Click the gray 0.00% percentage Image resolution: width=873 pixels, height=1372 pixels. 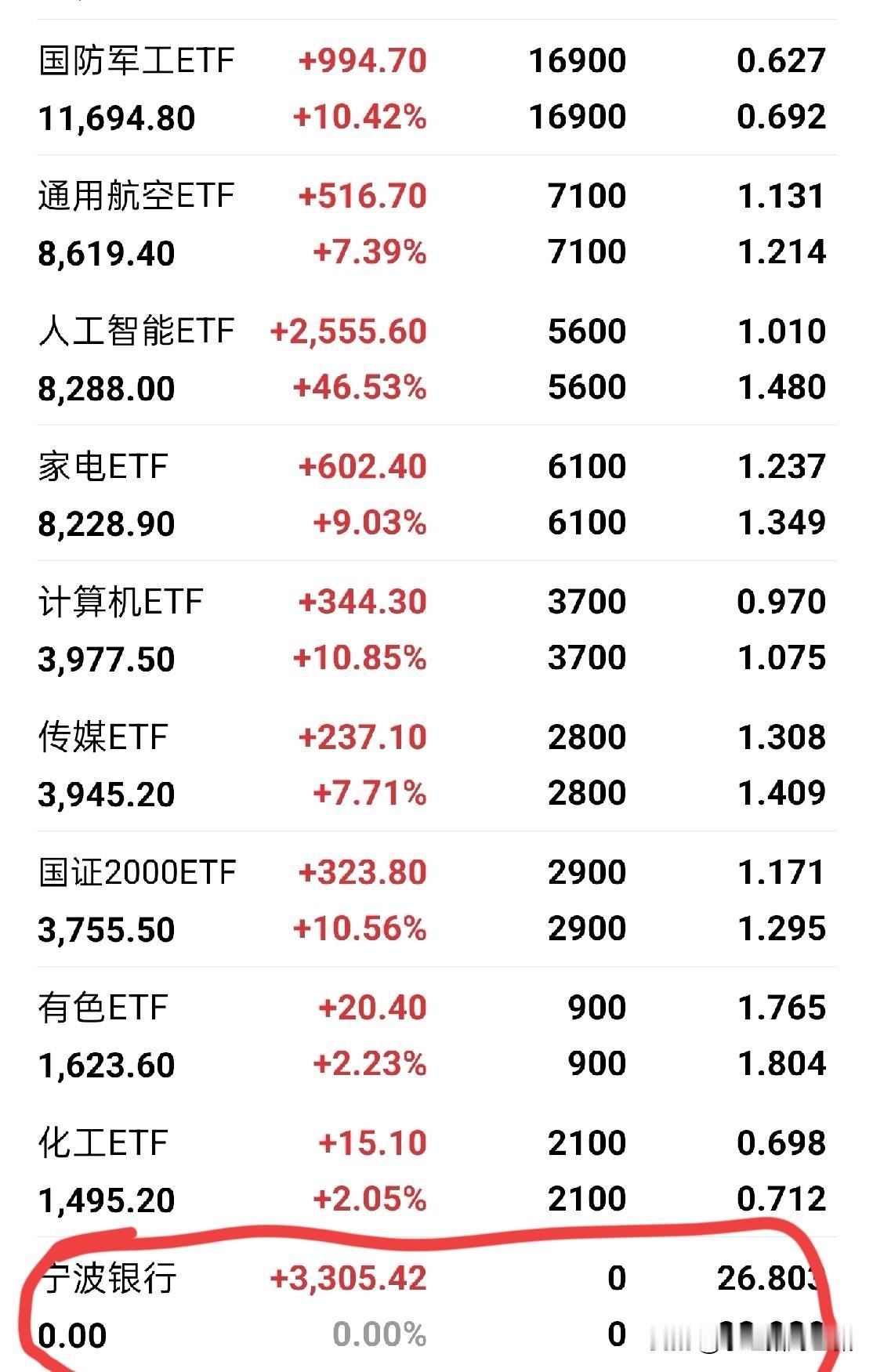pos(379,1334)
